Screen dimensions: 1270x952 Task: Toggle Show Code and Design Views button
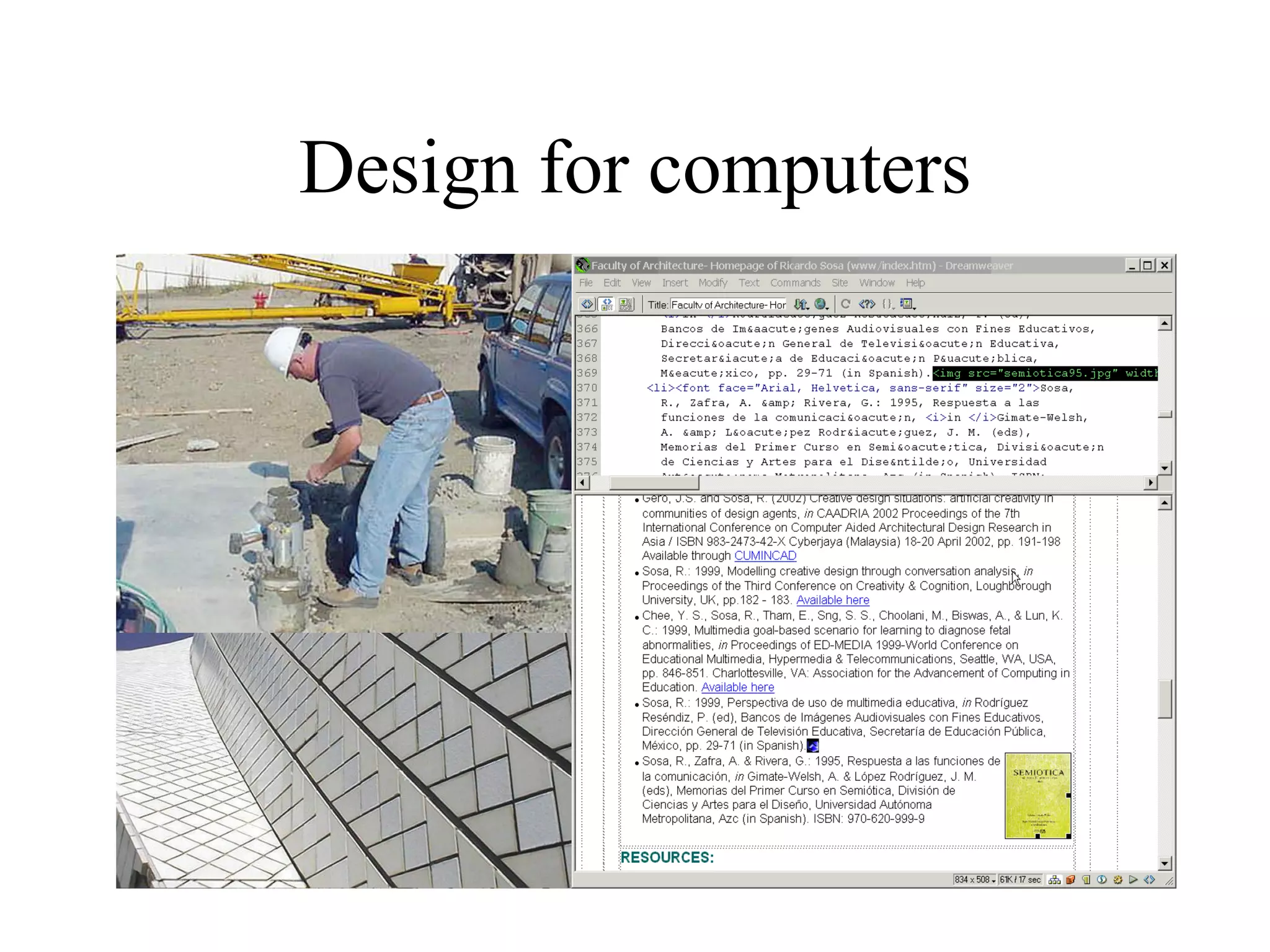click(x=606, y=304)
